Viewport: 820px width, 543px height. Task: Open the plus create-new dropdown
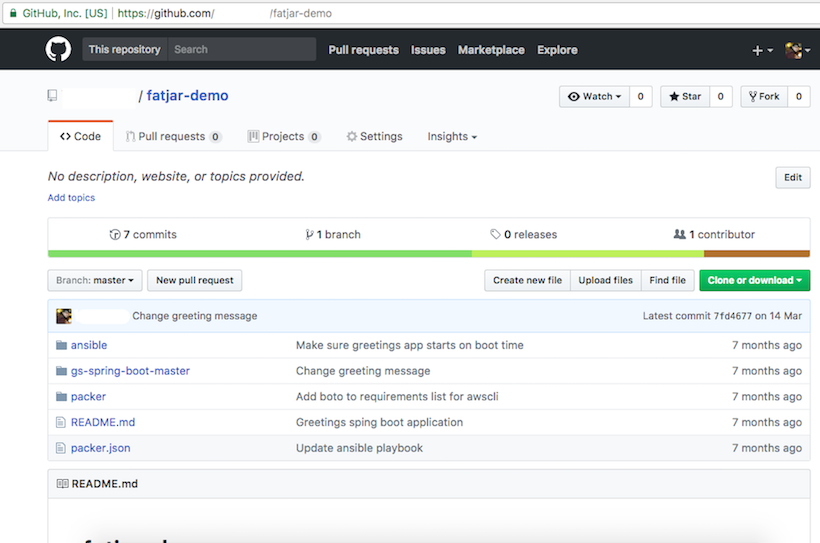(x=762, y=50)
